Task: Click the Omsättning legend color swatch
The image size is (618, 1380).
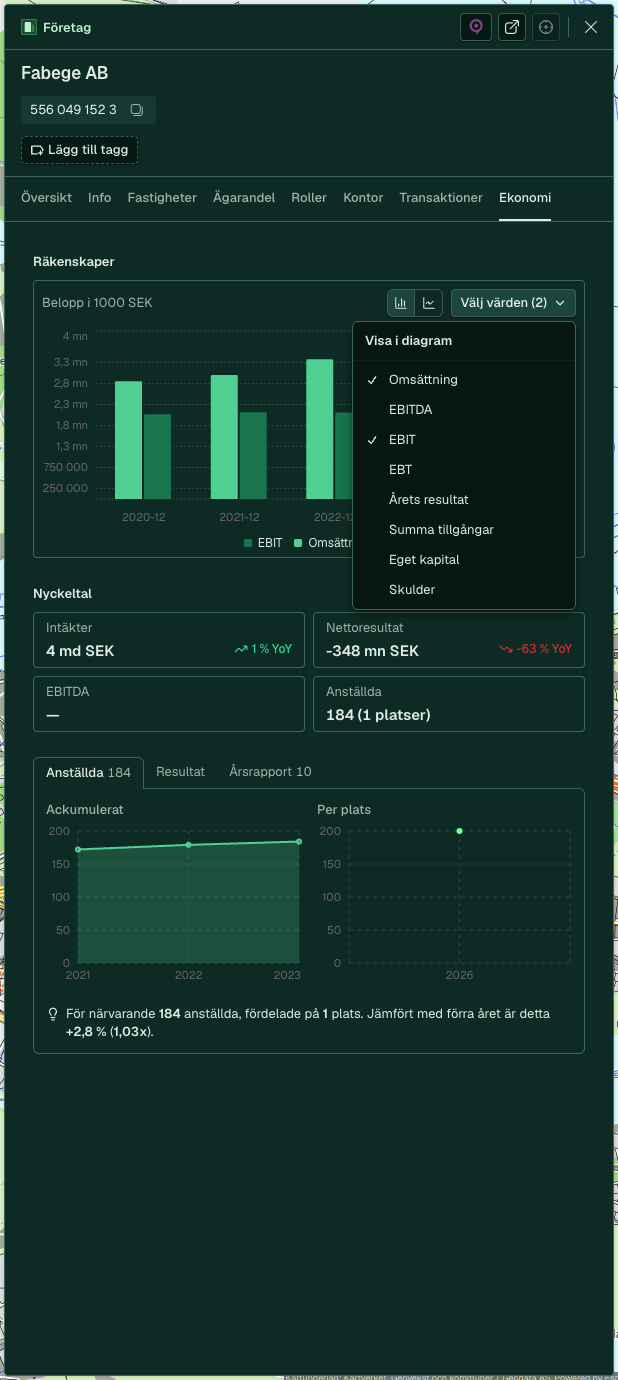Action: click(x=298, y=543)
